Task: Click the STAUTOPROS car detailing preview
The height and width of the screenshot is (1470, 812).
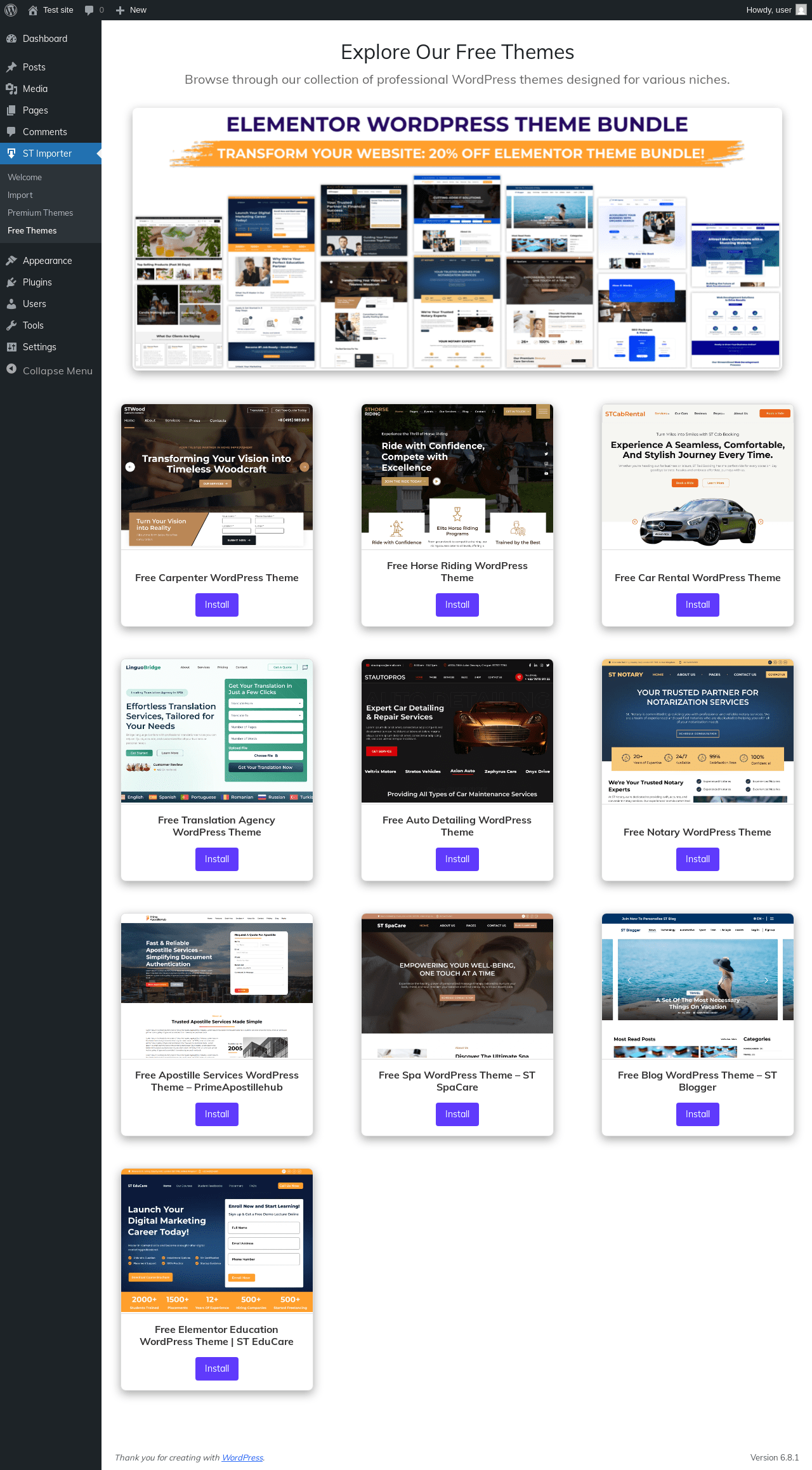Action: 457,732
